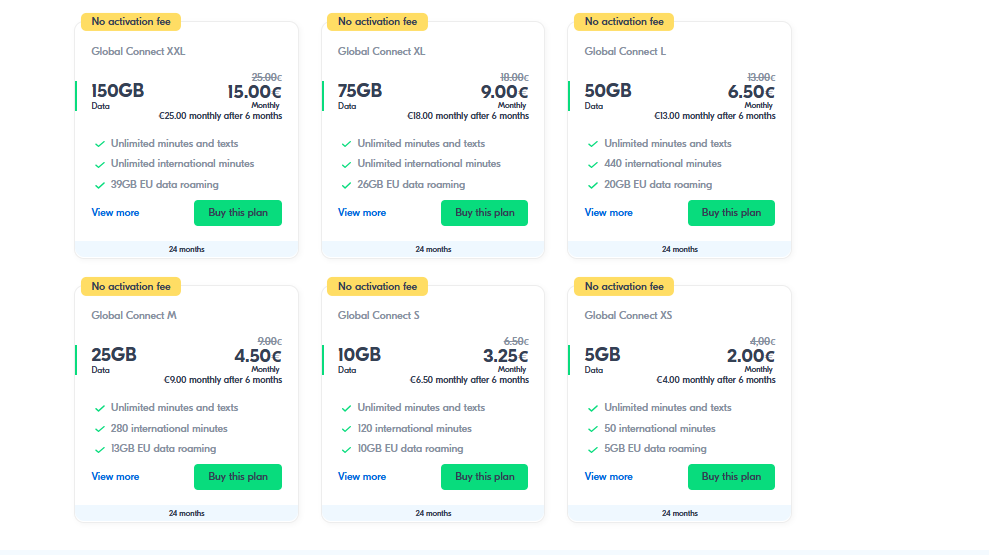Buy the Global Connect XL plan
The width and height of the screenshot is (989, 555).
pos(484,213)
